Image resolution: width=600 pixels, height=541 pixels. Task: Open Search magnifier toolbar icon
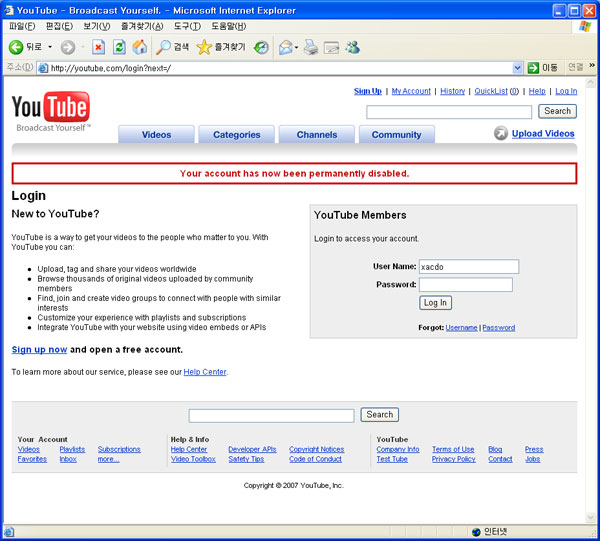(x=163, y=47)
